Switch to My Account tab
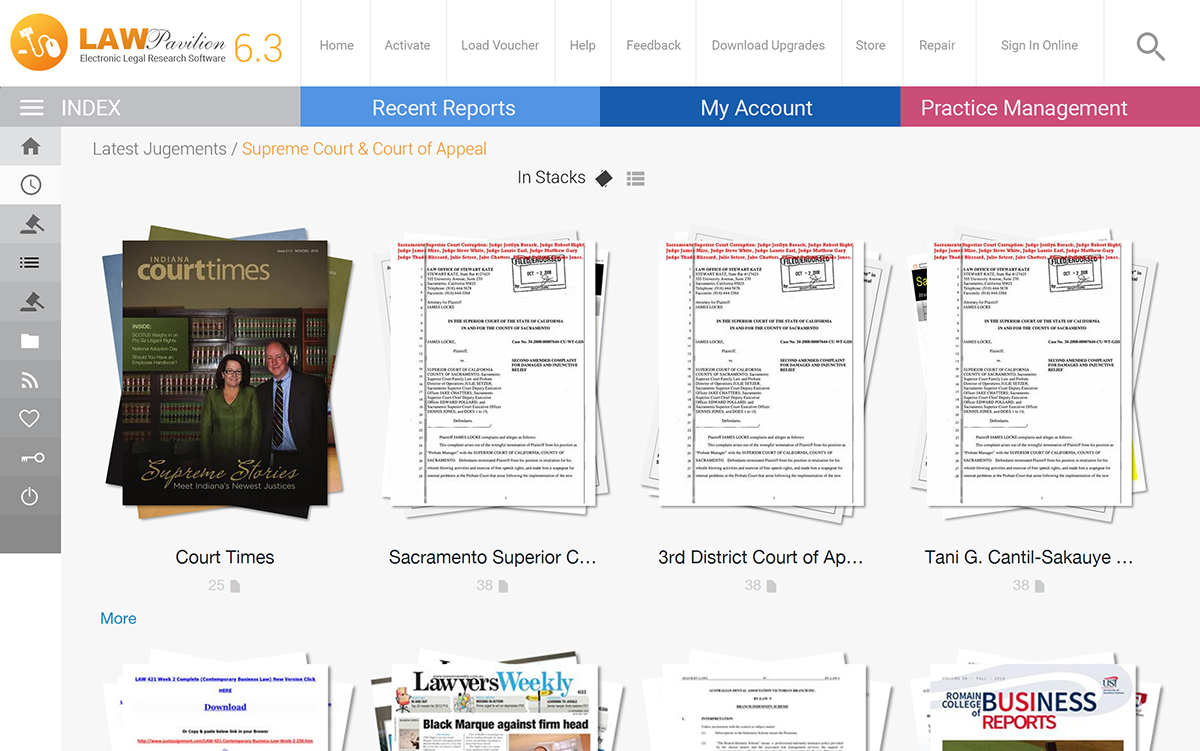 [750, 107]
